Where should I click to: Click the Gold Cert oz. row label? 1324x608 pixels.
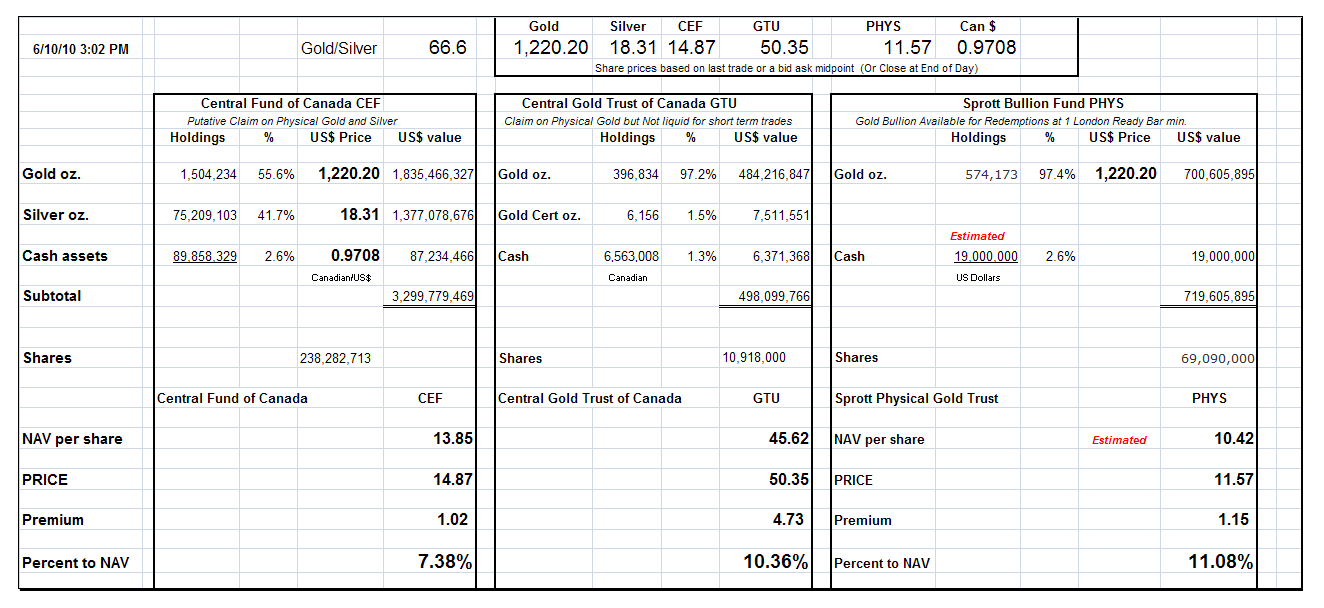(539, 215)
